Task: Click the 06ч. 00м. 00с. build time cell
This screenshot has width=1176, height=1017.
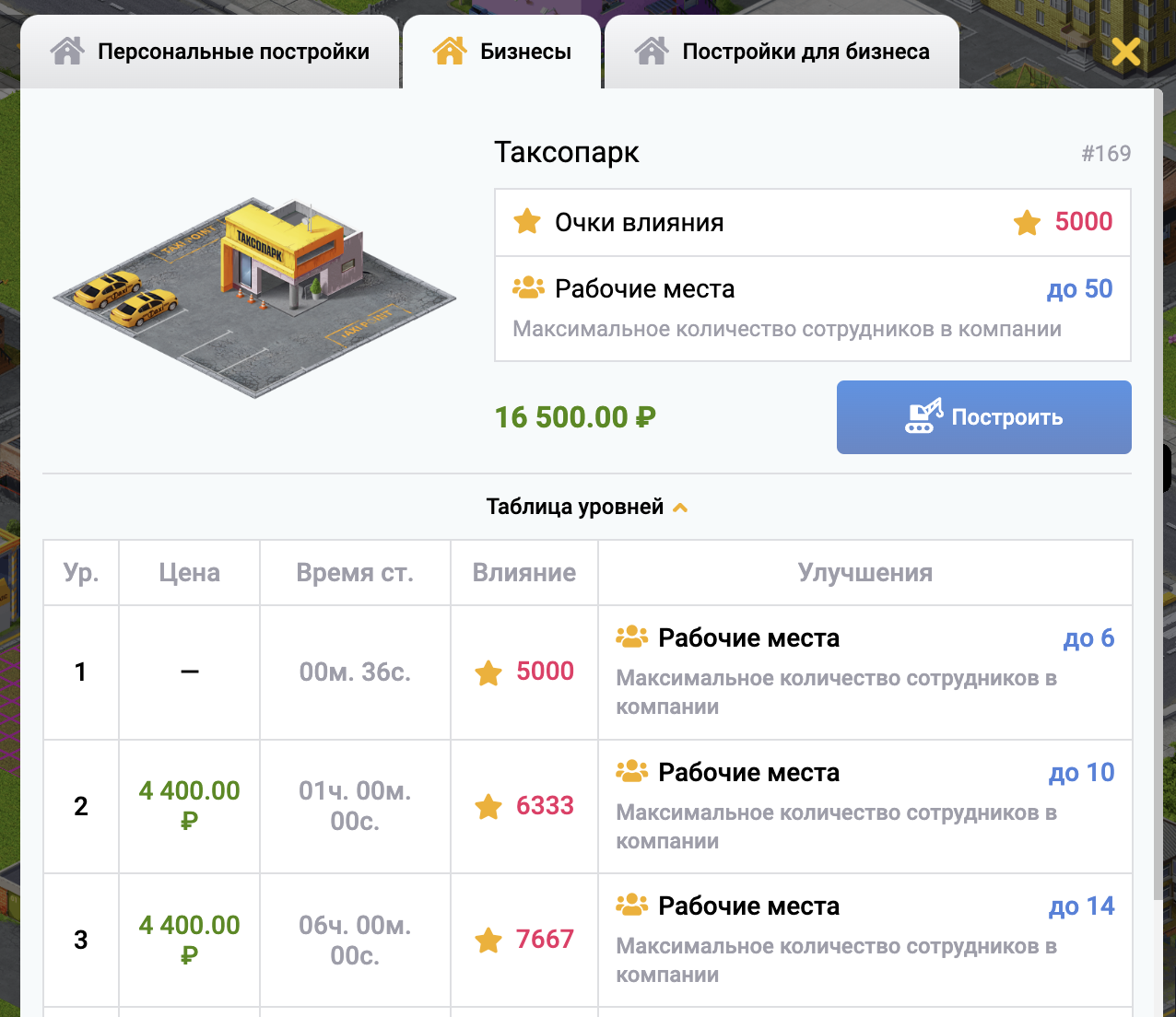Action: pos(355,940)
